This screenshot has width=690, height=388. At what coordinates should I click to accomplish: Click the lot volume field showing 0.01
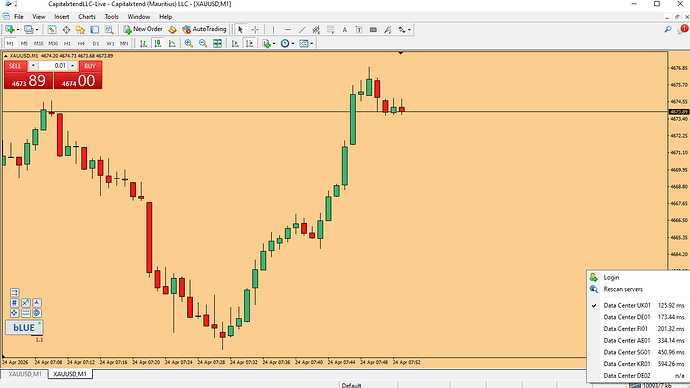(x=53, y=66)
